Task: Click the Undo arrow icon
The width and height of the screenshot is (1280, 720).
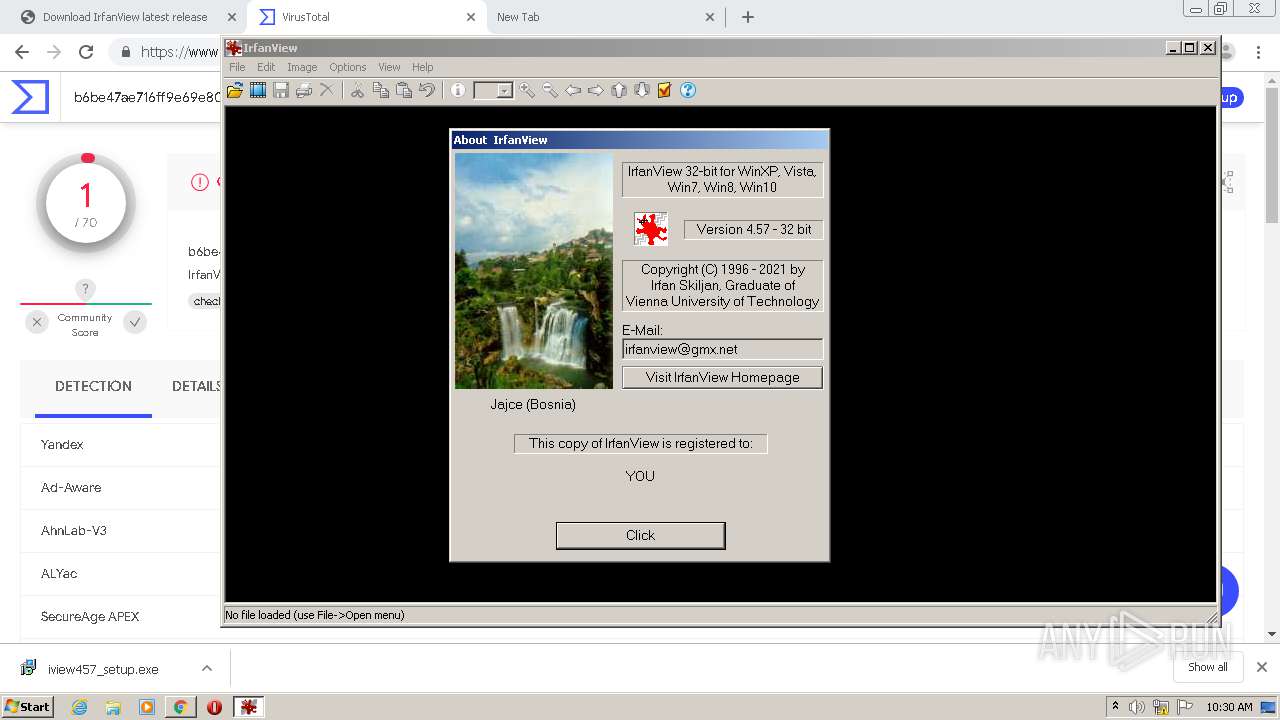Action: (x=427, y=90)
